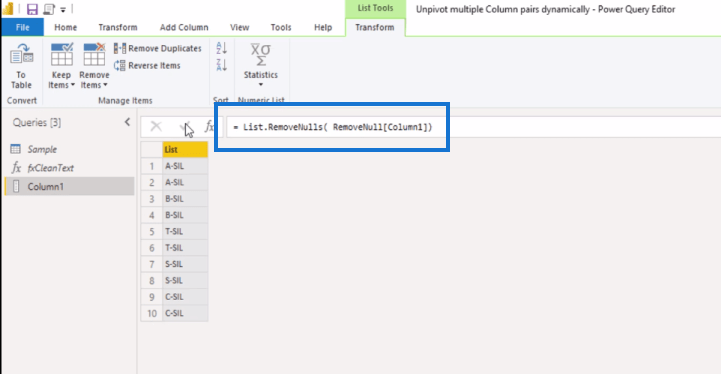Sort the list descending Z to A
Viewport: 721px width, 374px height.
(x=221, y=65)
